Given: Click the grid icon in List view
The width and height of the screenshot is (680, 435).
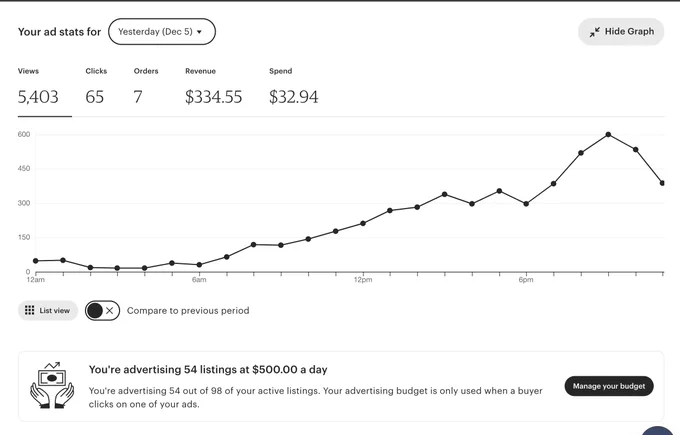Looking at the screenshot, I should pyautogui.click(x=29, y=311).
